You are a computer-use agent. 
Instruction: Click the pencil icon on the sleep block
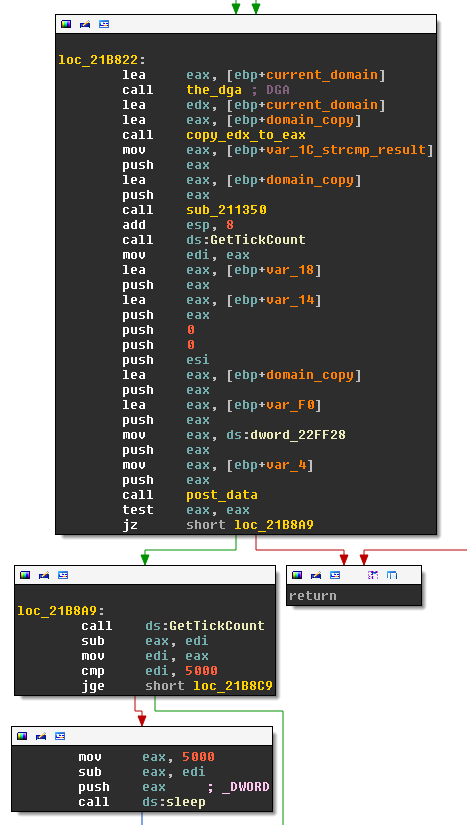click(x=41, y=736)
